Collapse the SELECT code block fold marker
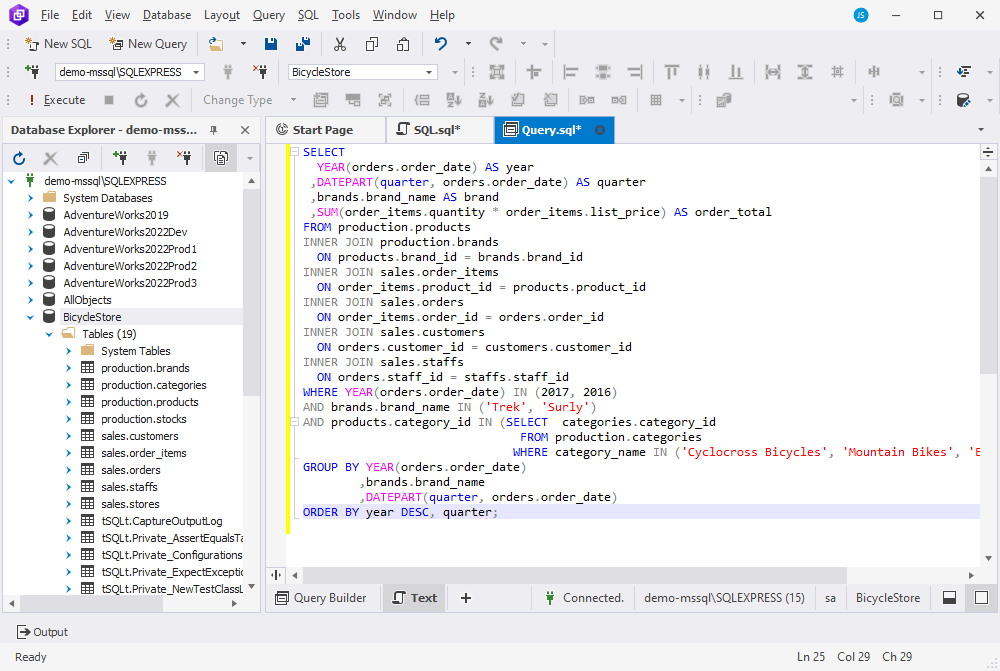 [x=292, y=152]
